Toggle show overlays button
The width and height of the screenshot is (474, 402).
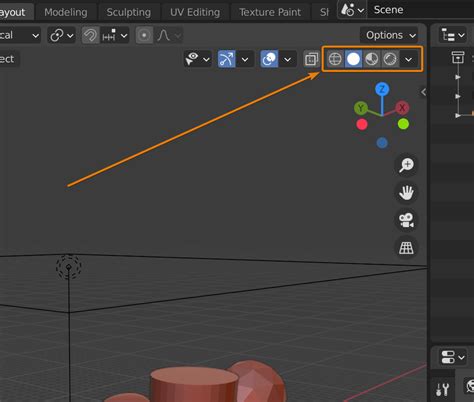point(269,59)
